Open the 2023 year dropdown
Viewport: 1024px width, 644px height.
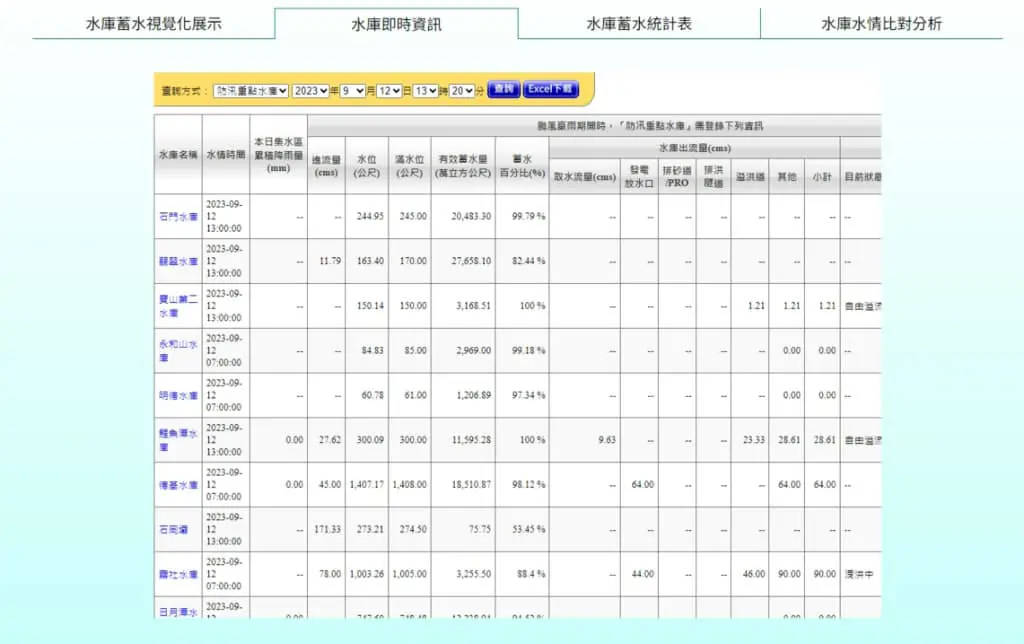pyautogui.click(x=310, y=91)
